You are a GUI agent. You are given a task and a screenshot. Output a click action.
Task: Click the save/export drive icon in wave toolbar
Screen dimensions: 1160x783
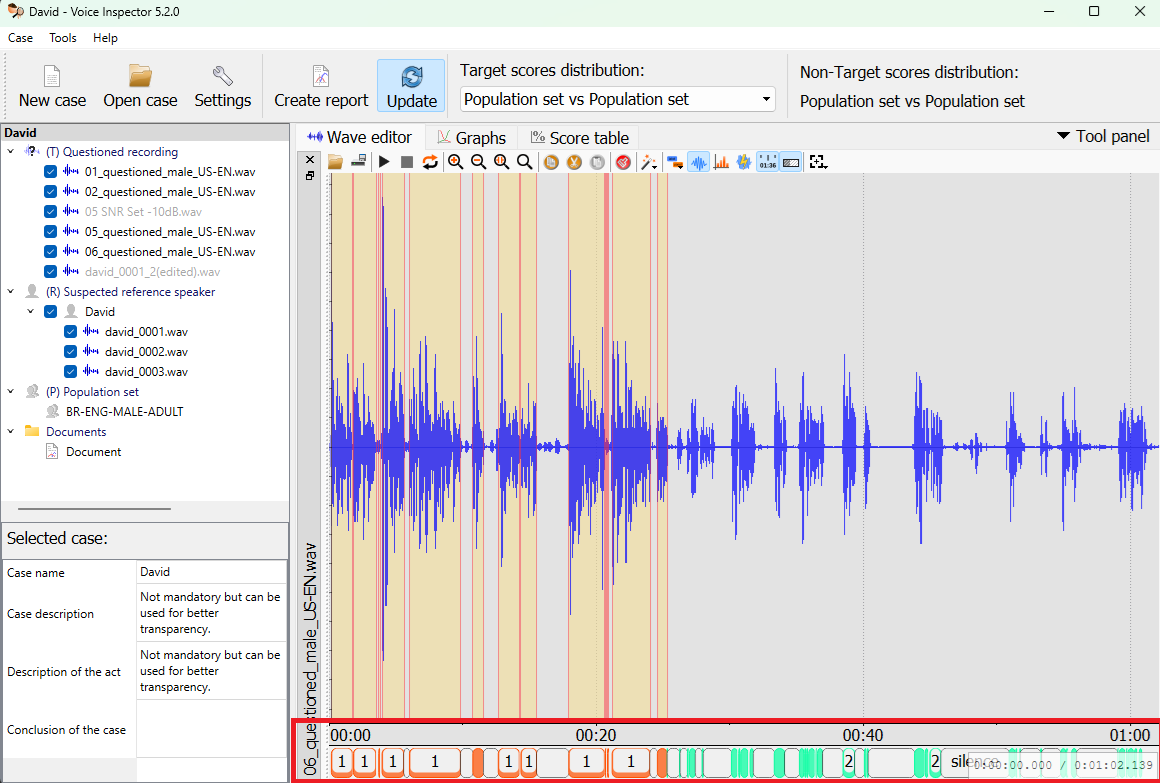click(359, 162)
